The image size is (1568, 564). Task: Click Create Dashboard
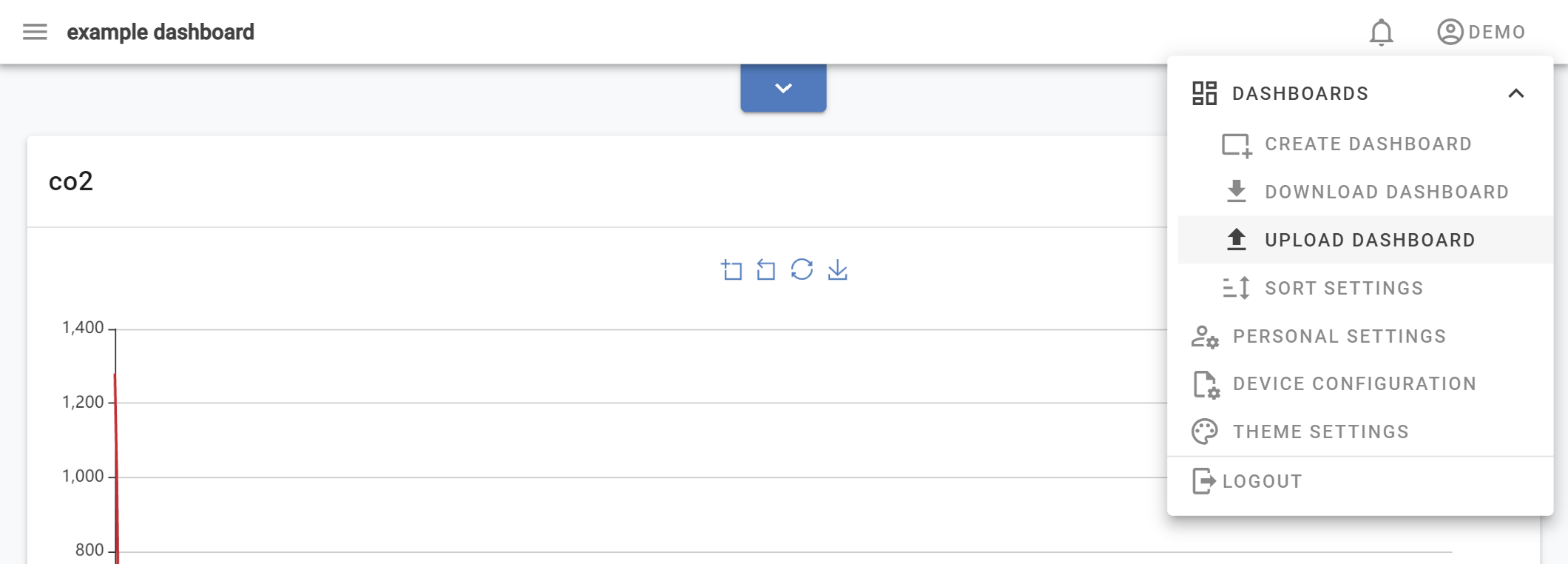point(1368,143)
